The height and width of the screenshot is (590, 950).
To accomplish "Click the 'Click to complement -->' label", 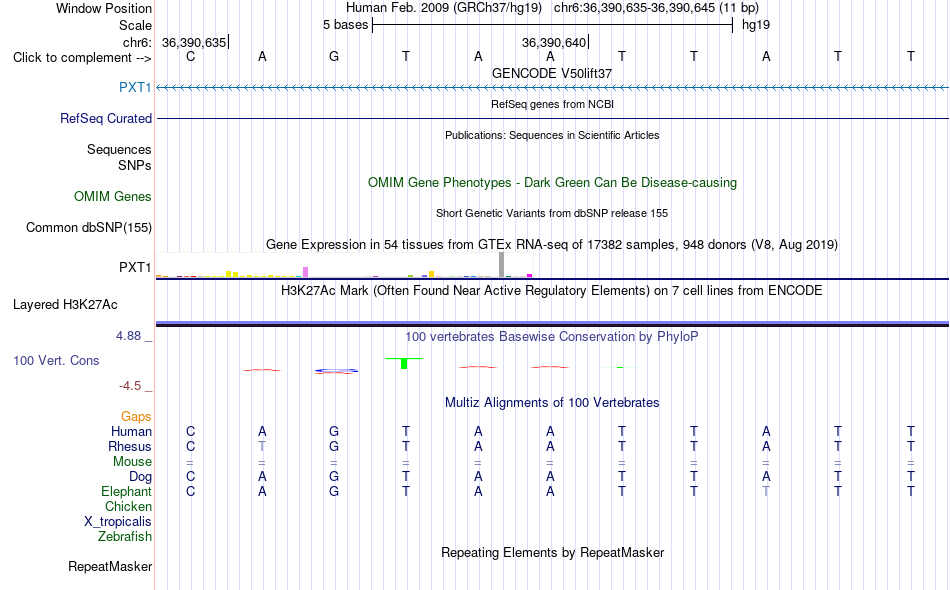I will pyautogui.click(x=82, y=58).
